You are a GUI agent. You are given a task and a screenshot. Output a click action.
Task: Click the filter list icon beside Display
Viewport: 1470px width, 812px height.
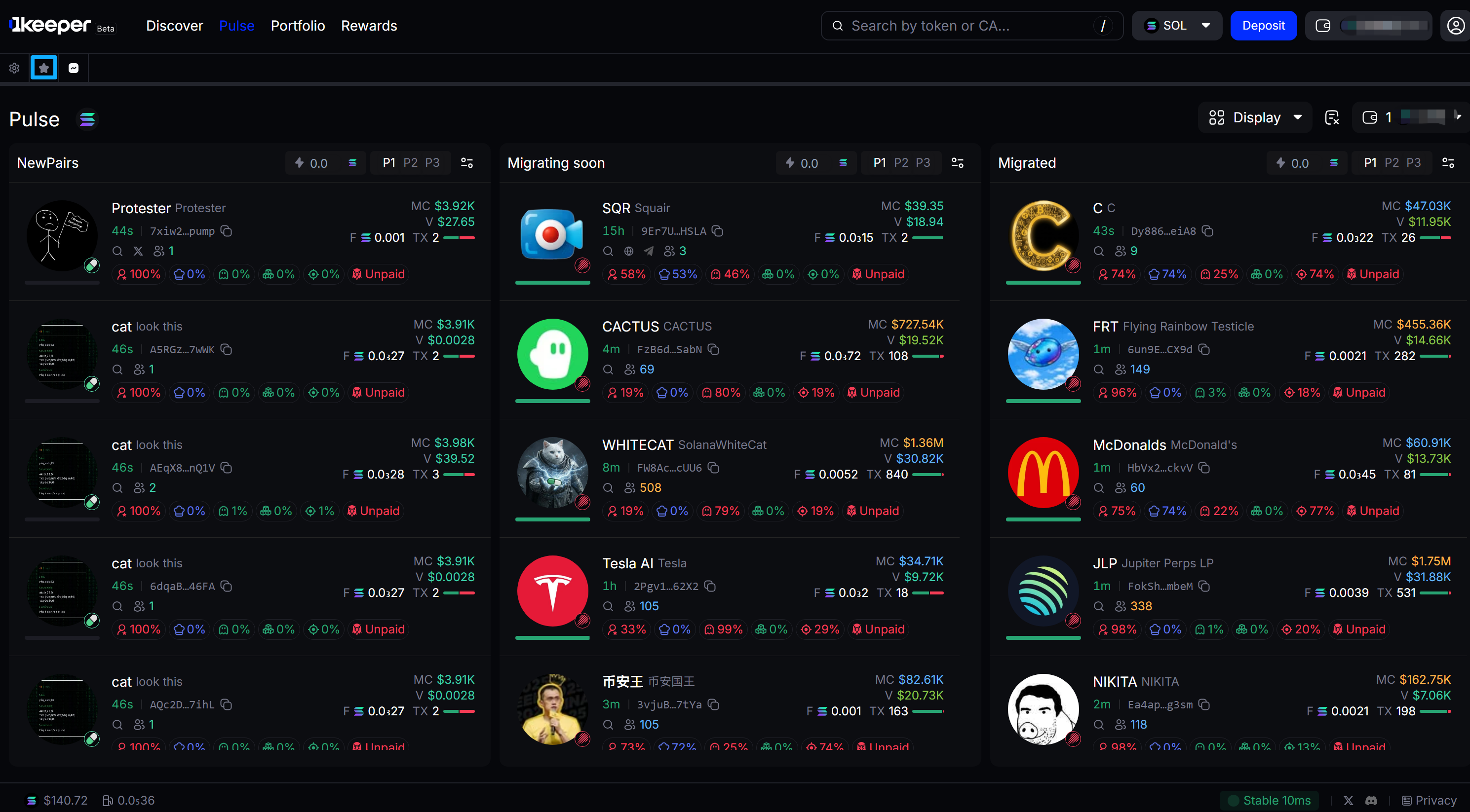[x=1332, y=117]
